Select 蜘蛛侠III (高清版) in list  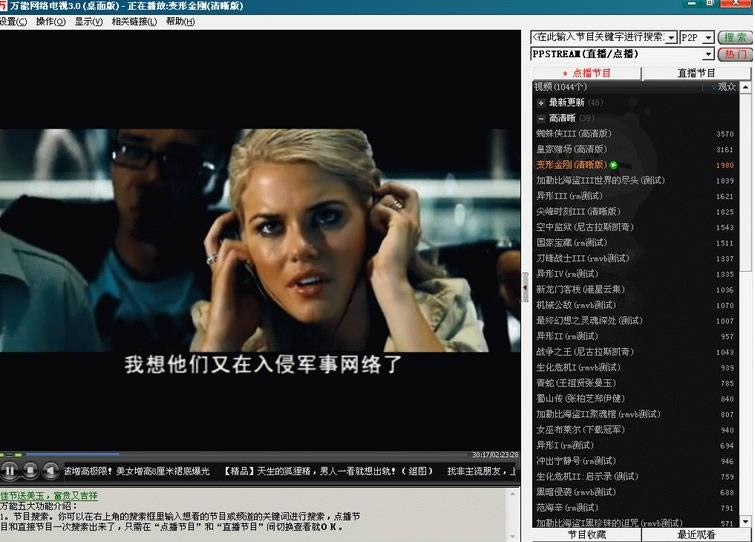(635, 134)
